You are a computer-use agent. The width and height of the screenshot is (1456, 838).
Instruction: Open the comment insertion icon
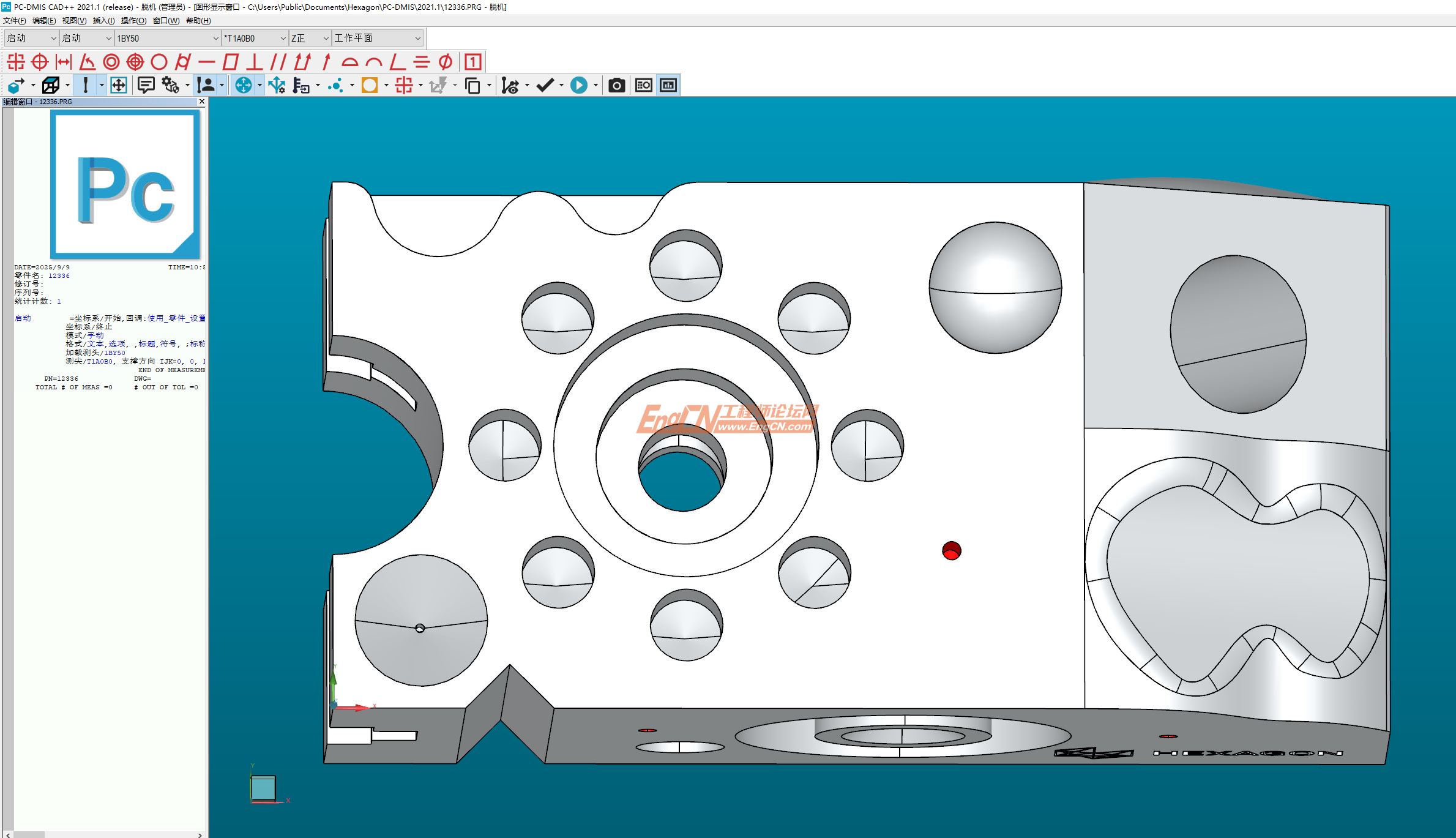pos(146,86)
